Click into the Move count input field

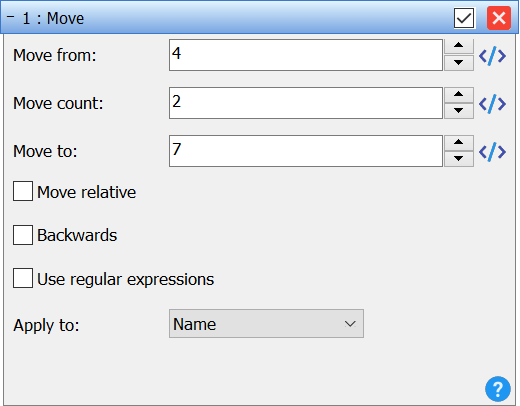coord(306,103)
